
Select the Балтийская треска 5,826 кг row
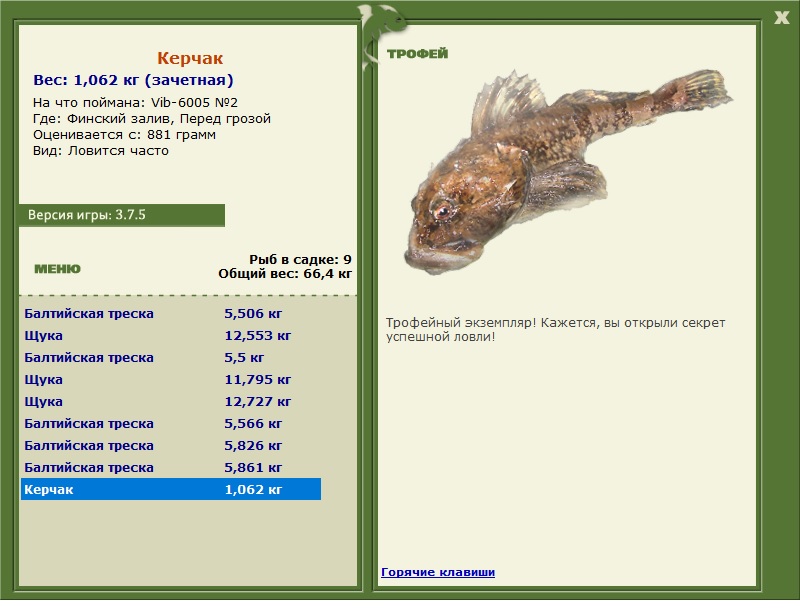pyautogui.click(x=171, y=445)
